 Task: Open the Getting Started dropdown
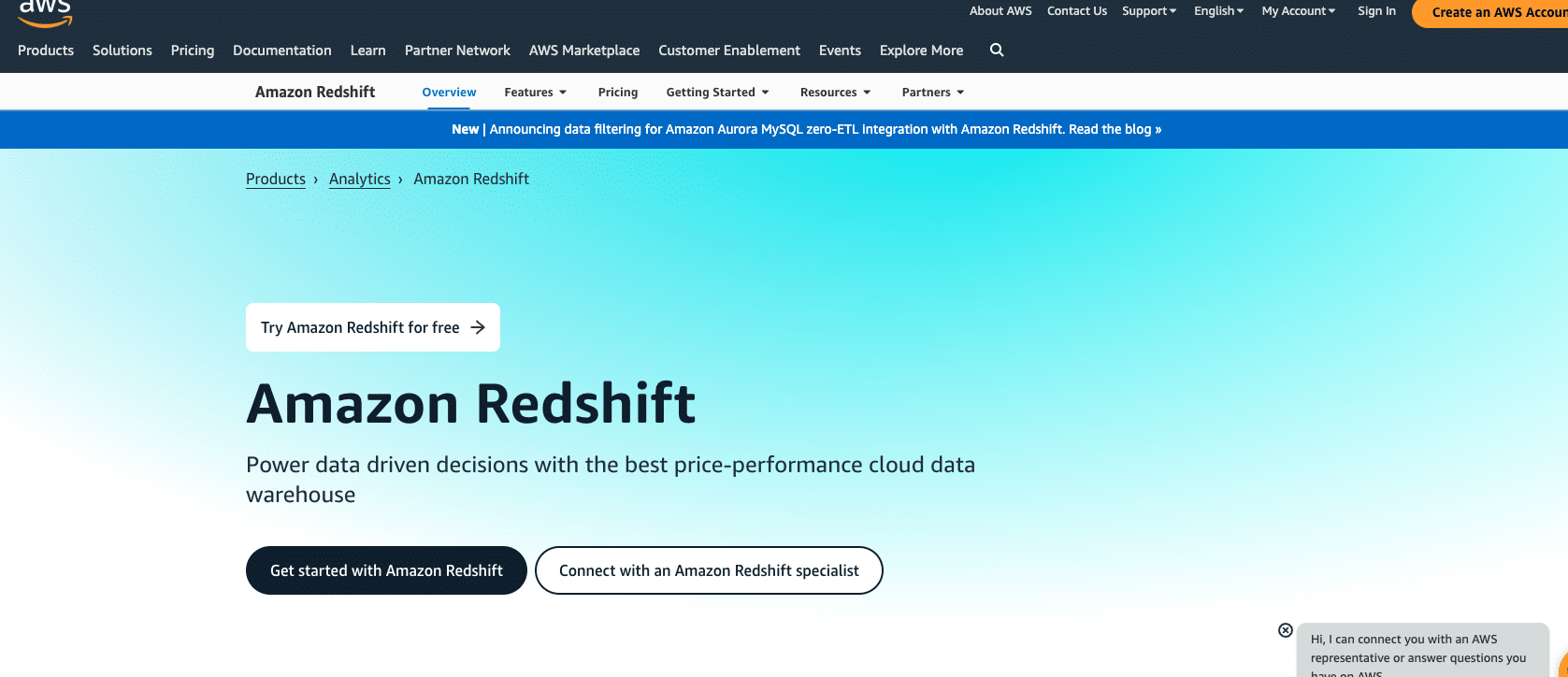[x=718, y=93]
